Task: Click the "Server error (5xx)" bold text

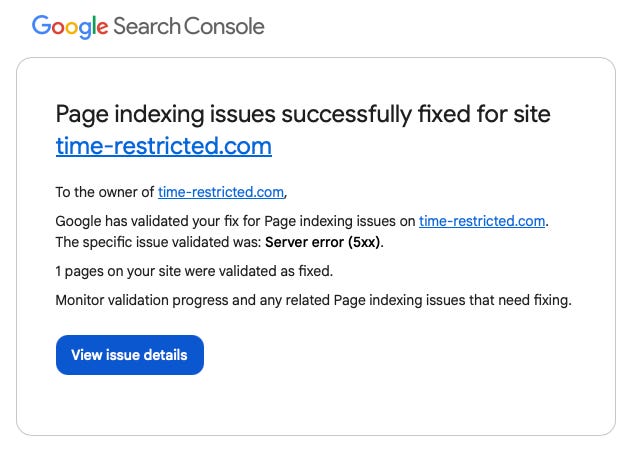Action: point(324,243)
